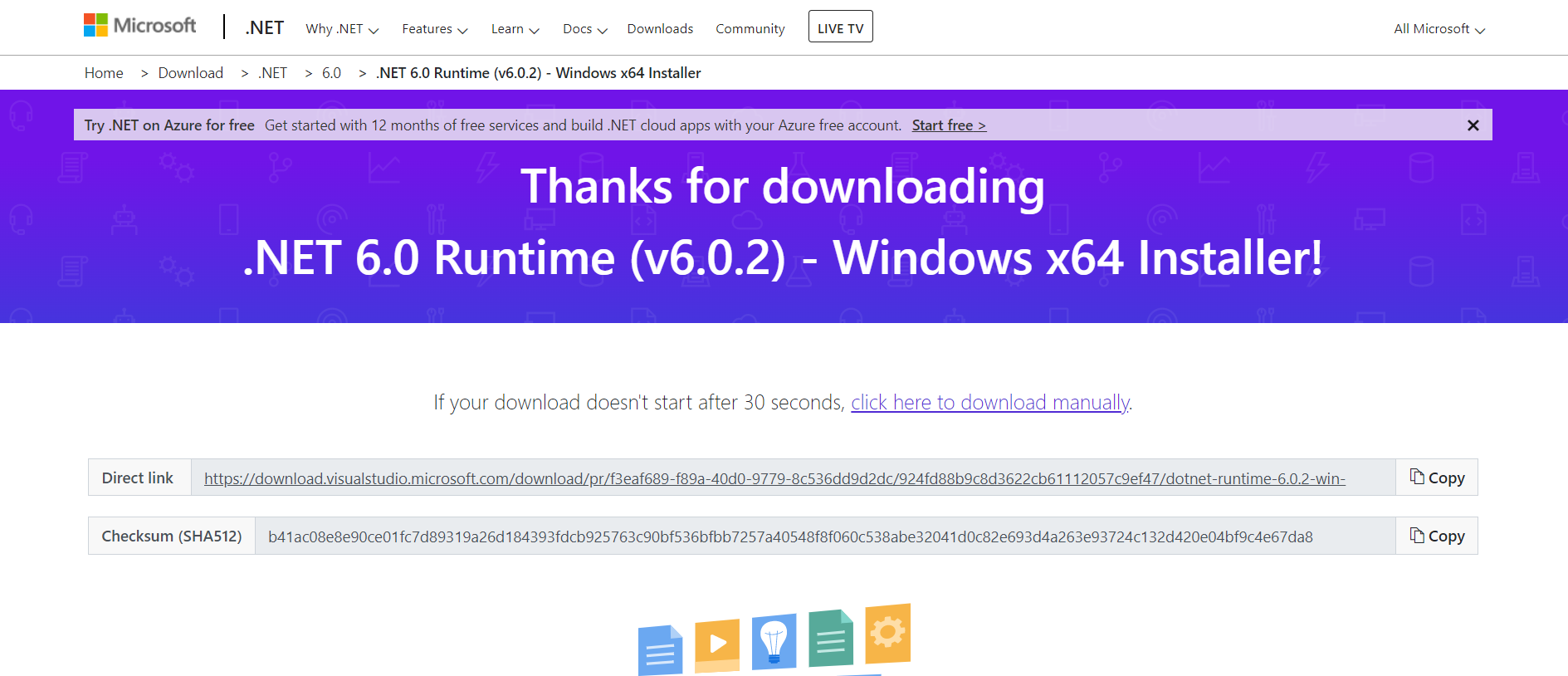Click the orange gear icon
Screen dimensions: 1568x676
[887, 634]
